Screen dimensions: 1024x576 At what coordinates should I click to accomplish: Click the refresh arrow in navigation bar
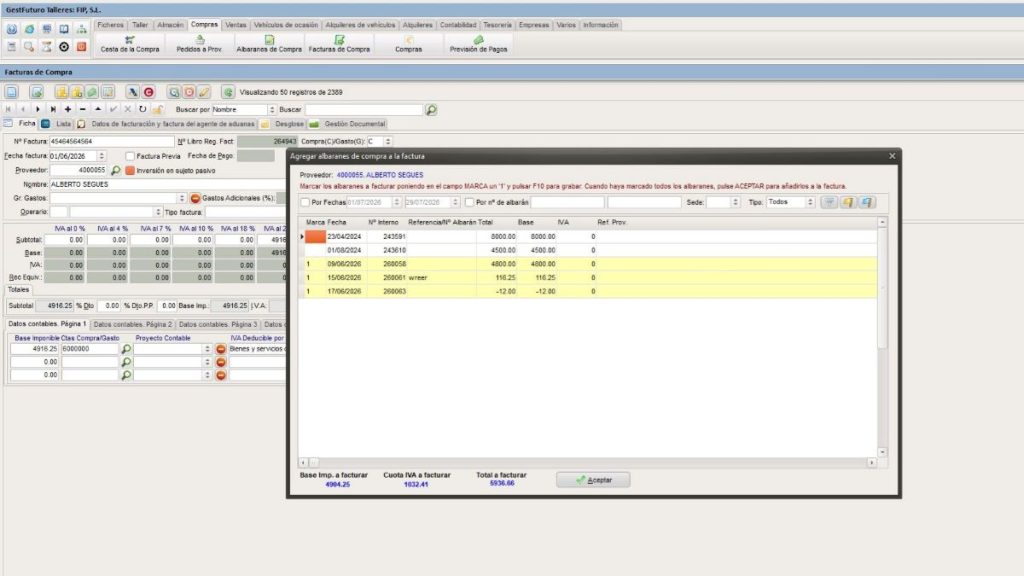click(x=142, y=109)
